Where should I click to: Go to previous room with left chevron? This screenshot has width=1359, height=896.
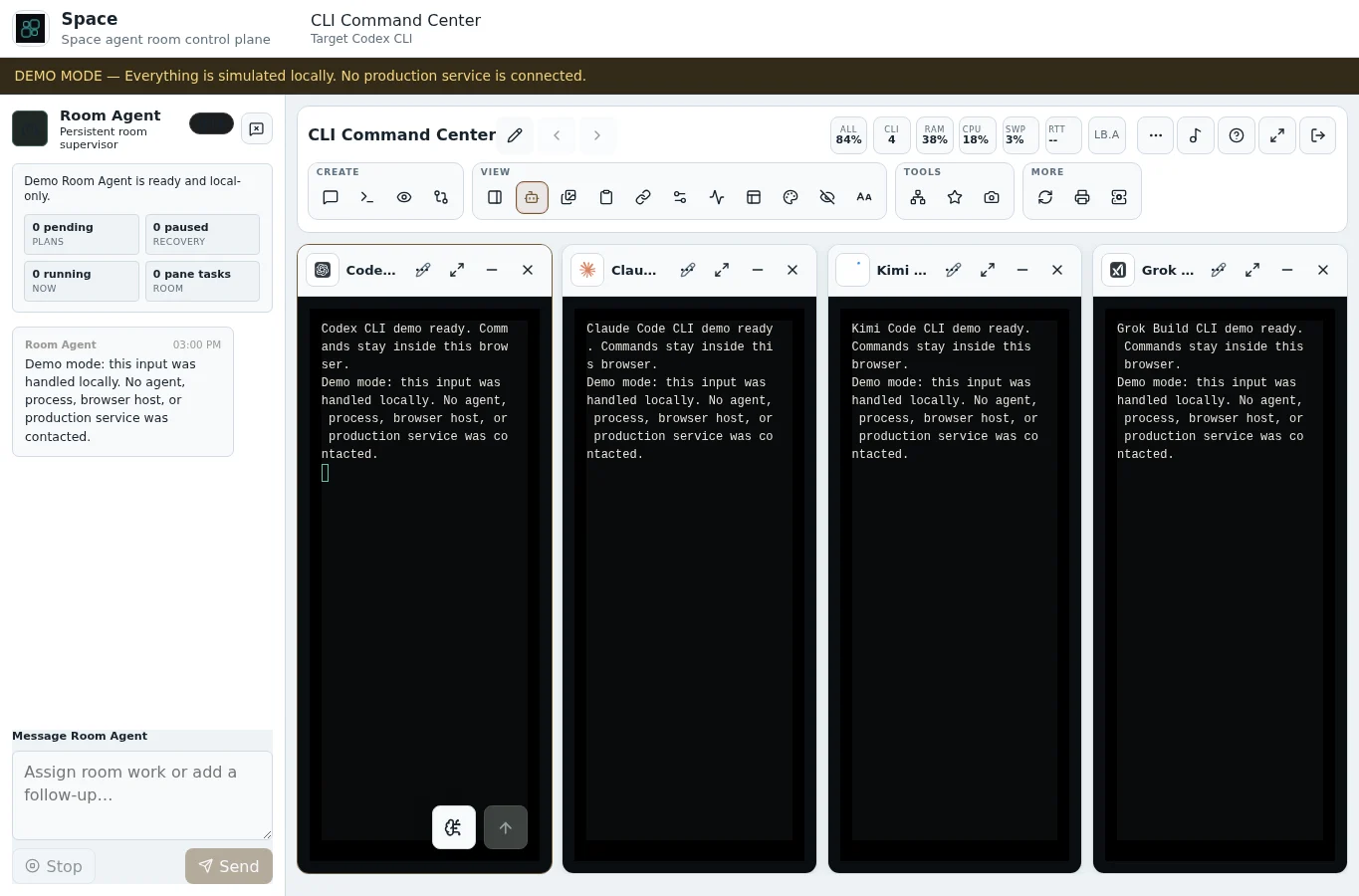pos(557,135)
